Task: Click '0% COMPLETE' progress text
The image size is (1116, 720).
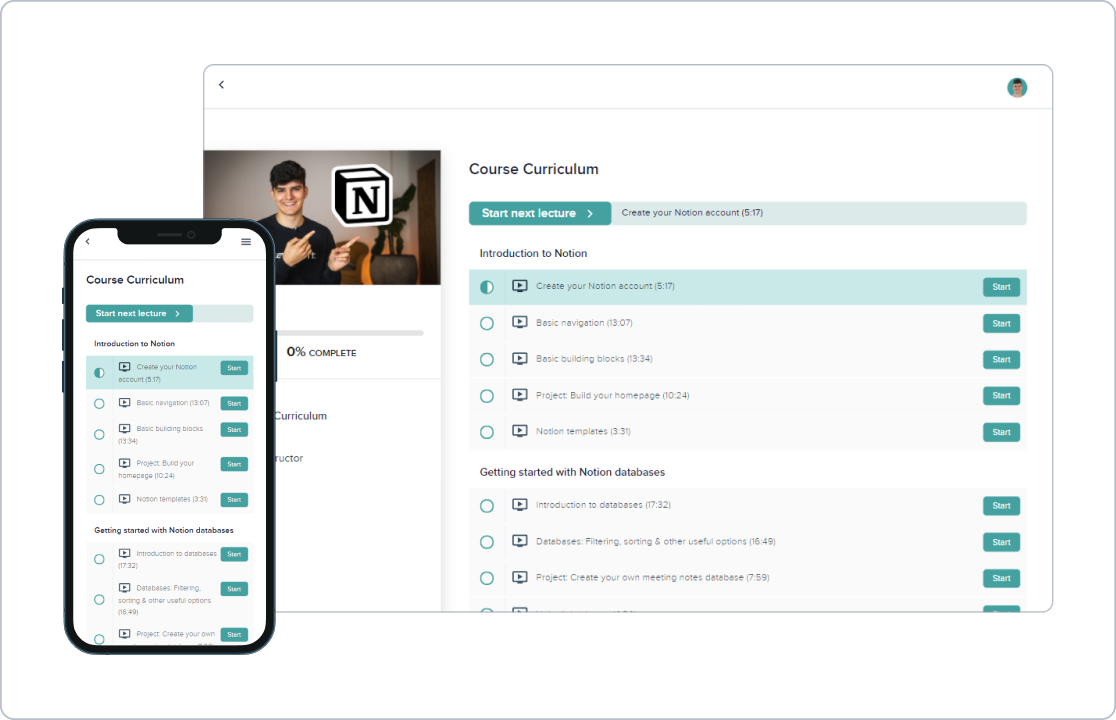Action: click(322, 352)
